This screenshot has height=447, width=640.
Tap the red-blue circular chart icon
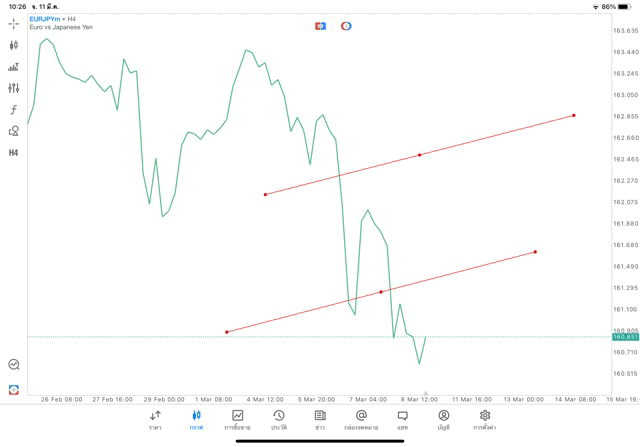click(x=346, y=26)
